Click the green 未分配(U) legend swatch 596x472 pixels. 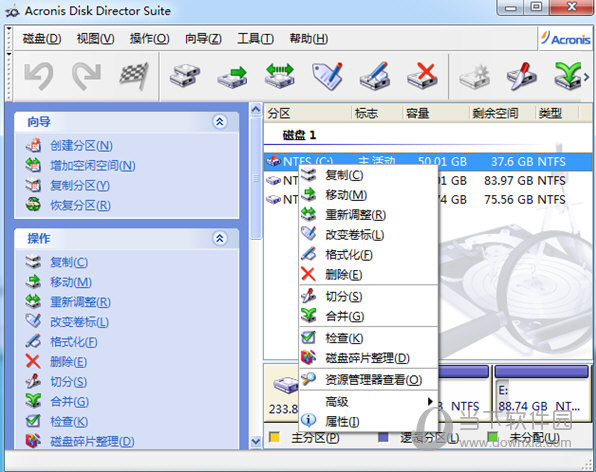click(x=493, y=437)
